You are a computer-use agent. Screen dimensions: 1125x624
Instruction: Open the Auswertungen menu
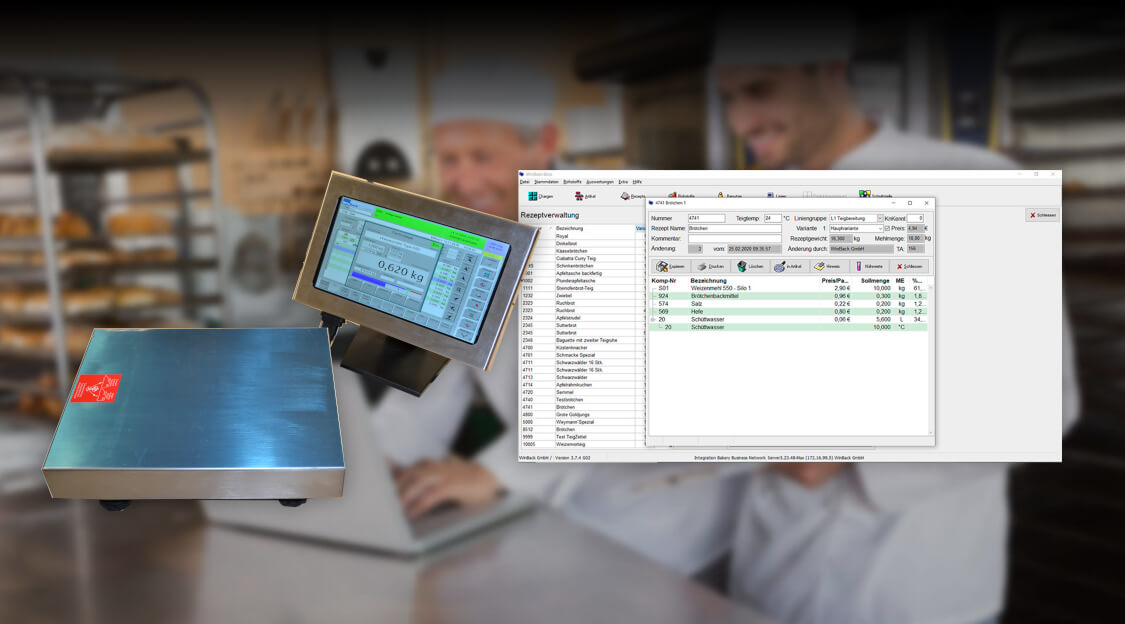tap(600, 182)
